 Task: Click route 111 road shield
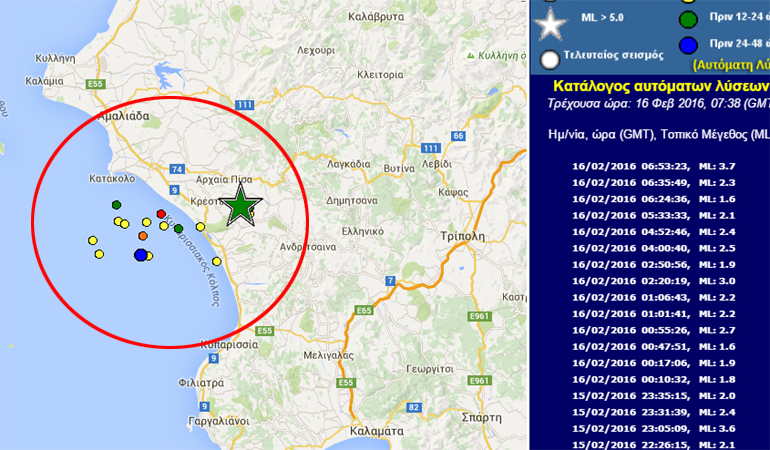[244, 104]
